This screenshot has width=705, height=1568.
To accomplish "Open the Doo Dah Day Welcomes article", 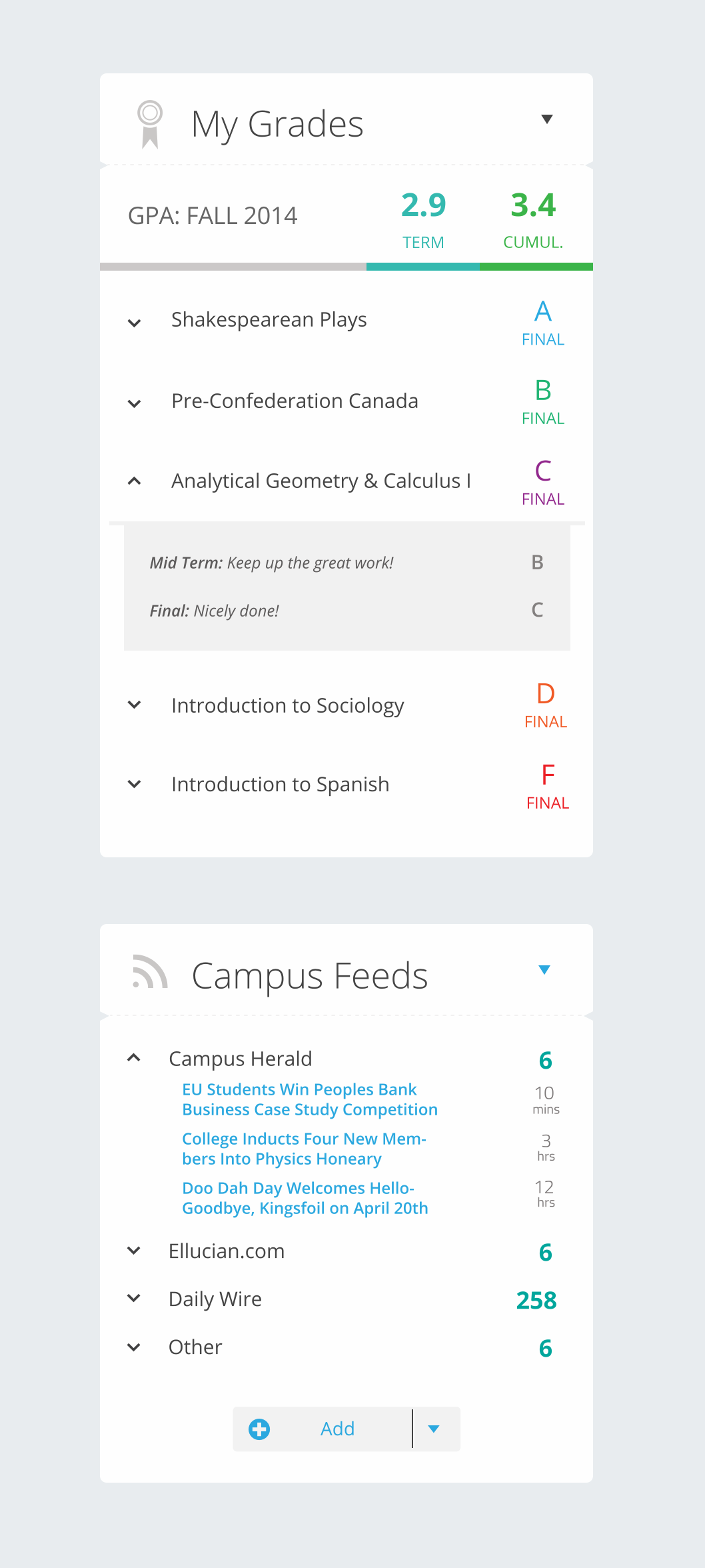I will (x=305, y=1198).
